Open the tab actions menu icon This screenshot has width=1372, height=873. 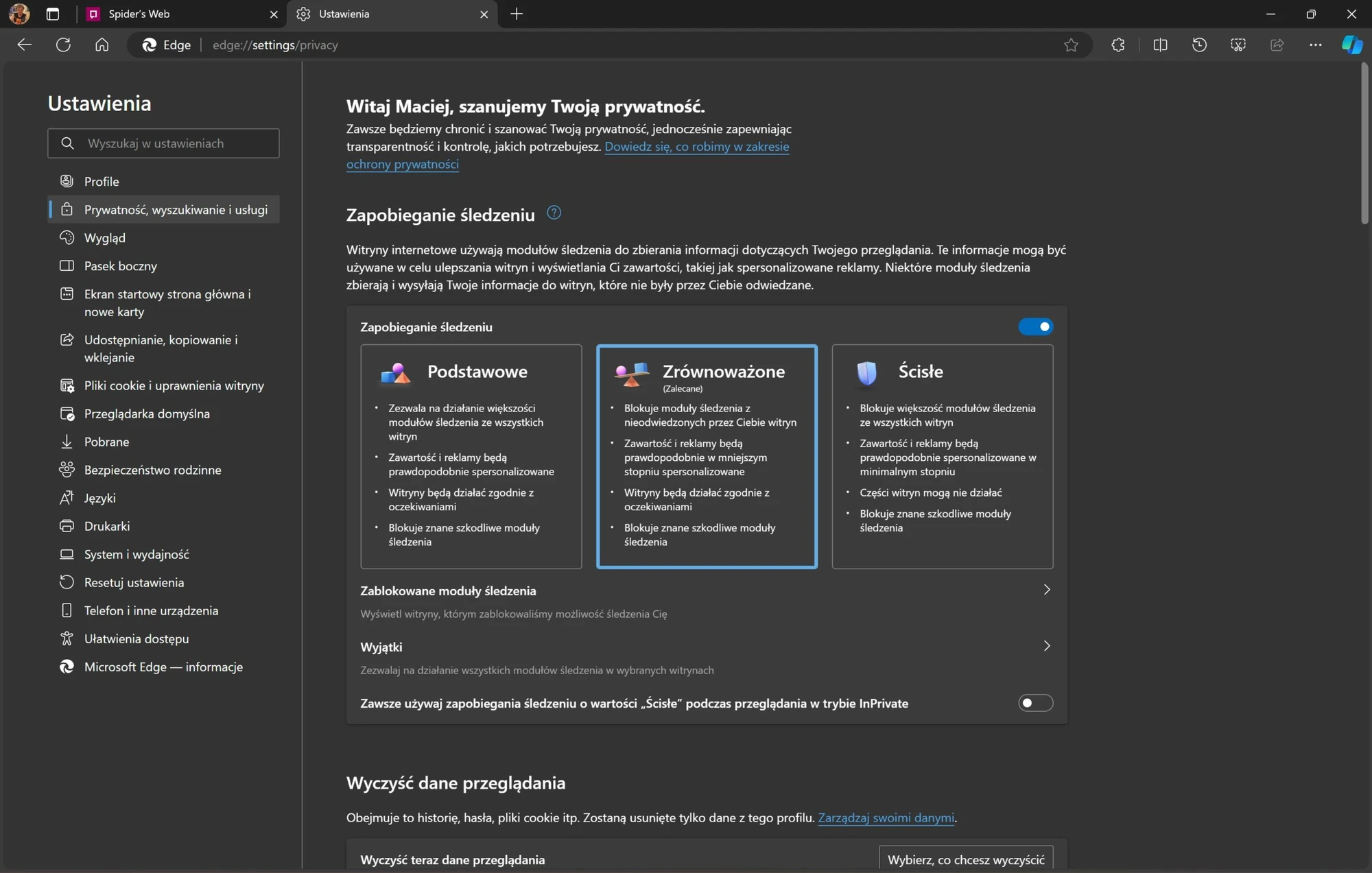point(53,14)
